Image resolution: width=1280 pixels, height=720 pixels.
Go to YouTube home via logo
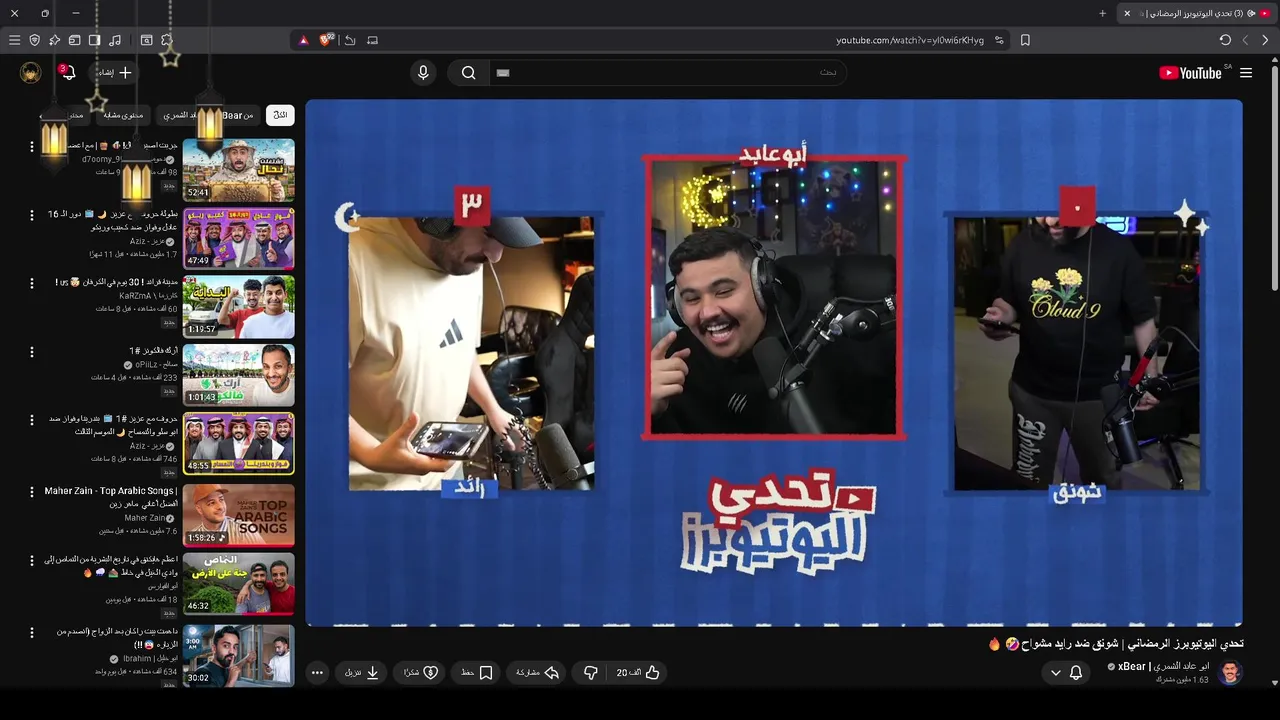(1190, 73)
